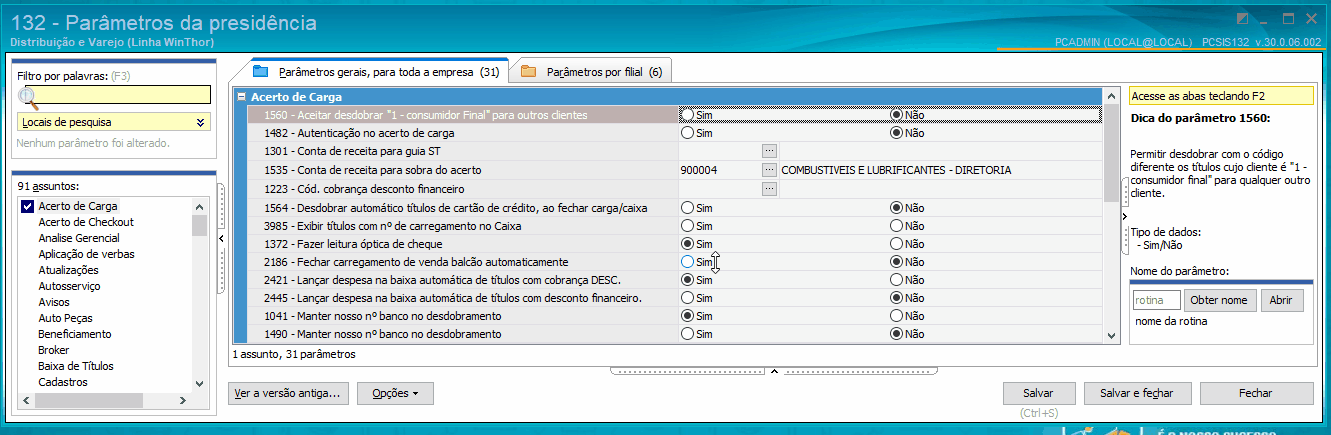Select Baixa de Títulos in subjects list
The width and height of the screenshot is (1331, 435).
tap(75, 366)
